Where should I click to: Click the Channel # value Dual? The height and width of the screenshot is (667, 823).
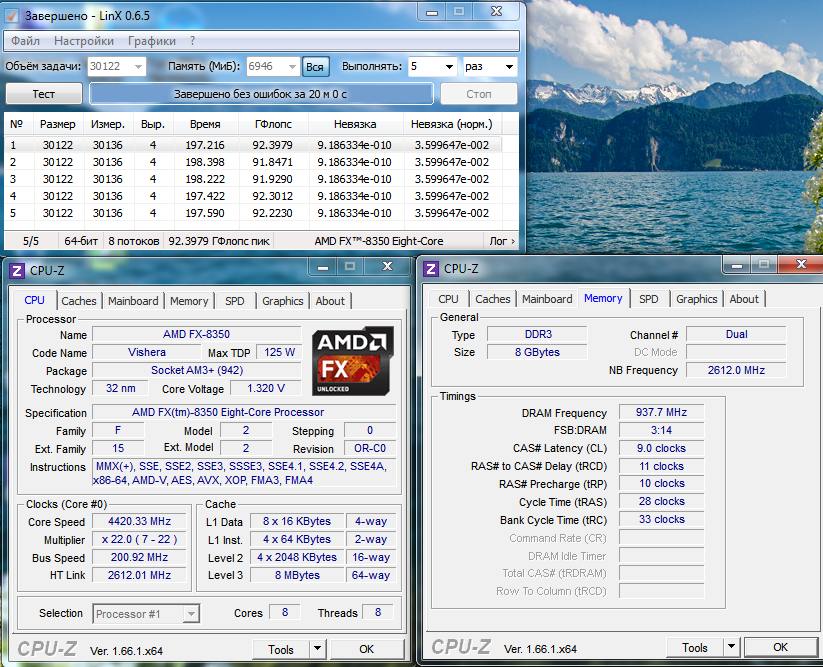[x=736, y=334]
